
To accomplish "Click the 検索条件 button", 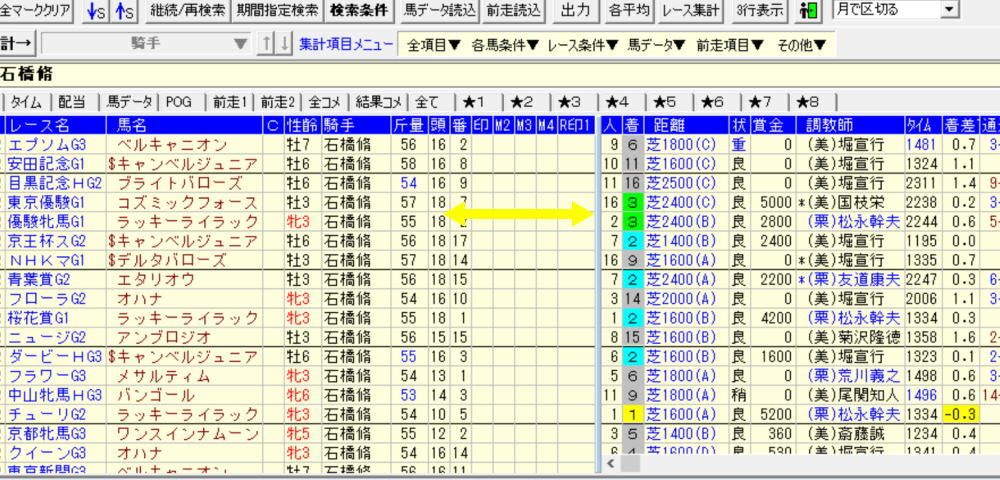I will pyautogui.click(x=358, y=11).
